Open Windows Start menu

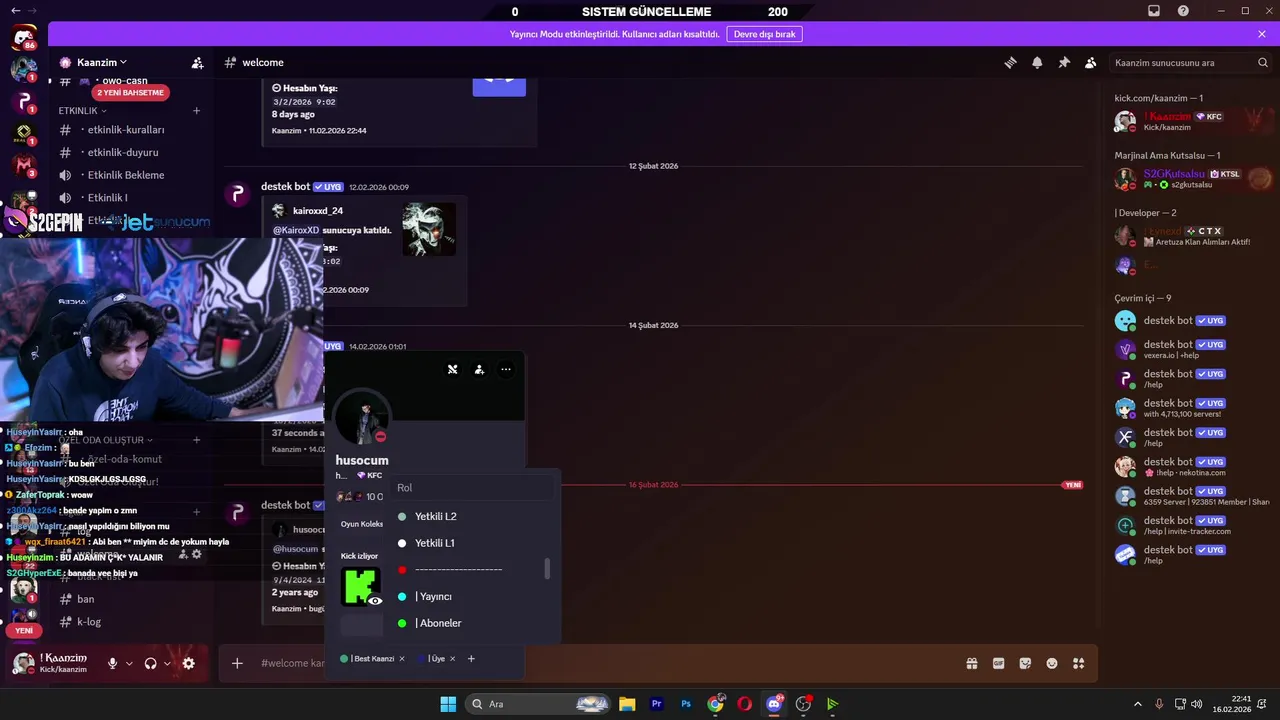click(x=448, y=704)
